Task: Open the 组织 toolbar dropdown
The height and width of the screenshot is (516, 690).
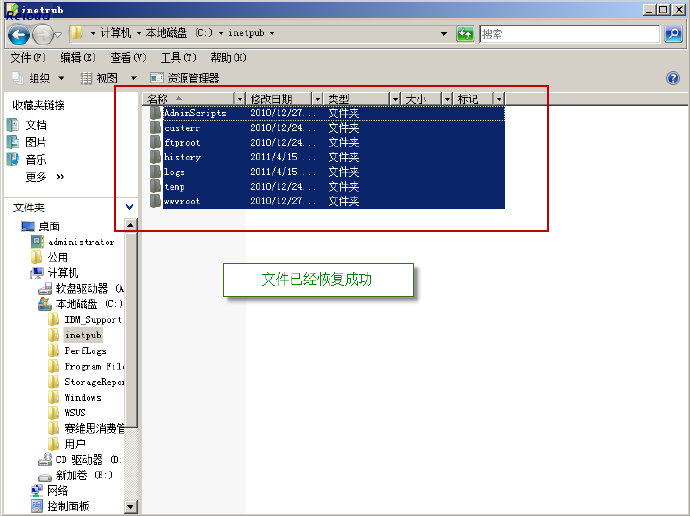Action: [x=38, y=78]
